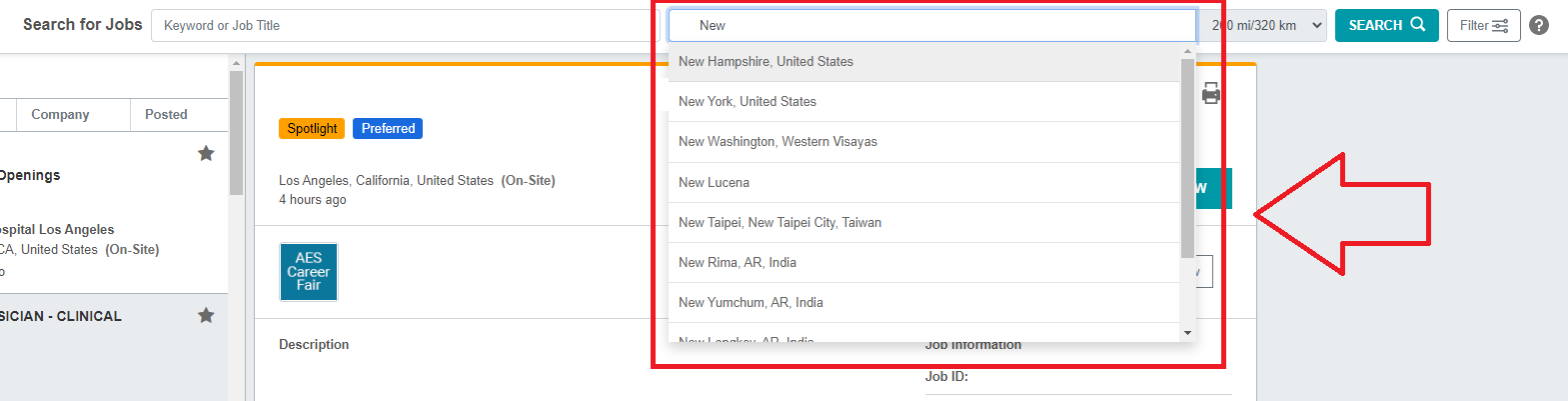Click the SEARCH button
The image size is (1568, 401).
click(x=1386, y=26)
